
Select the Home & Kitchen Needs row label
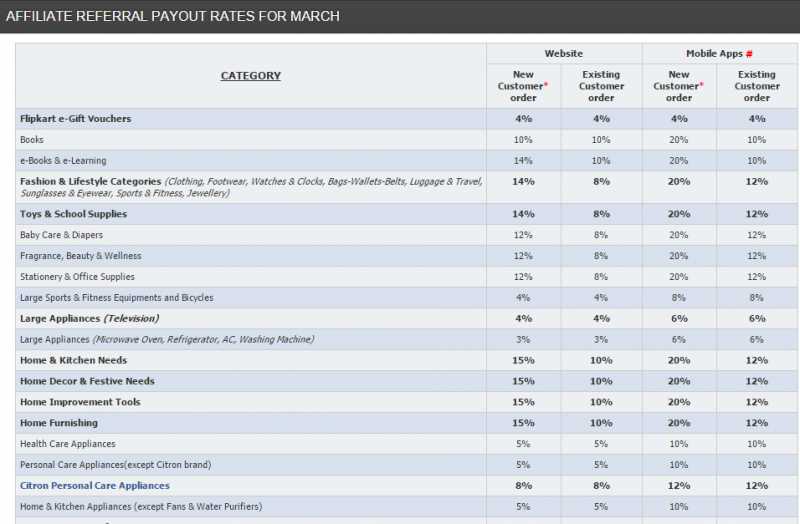(x=73, y=360)
